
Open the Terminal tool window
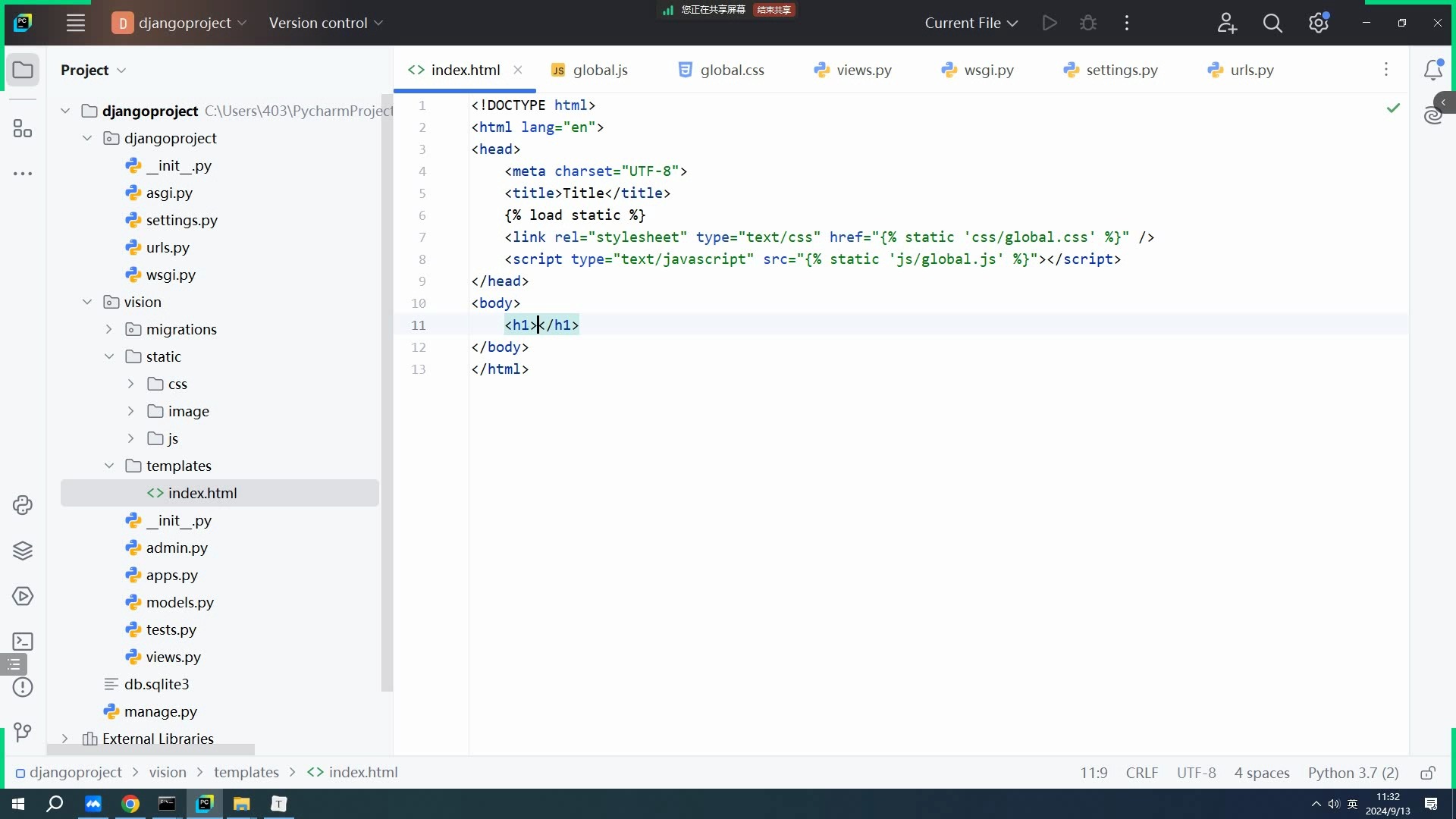coord(23,642)
